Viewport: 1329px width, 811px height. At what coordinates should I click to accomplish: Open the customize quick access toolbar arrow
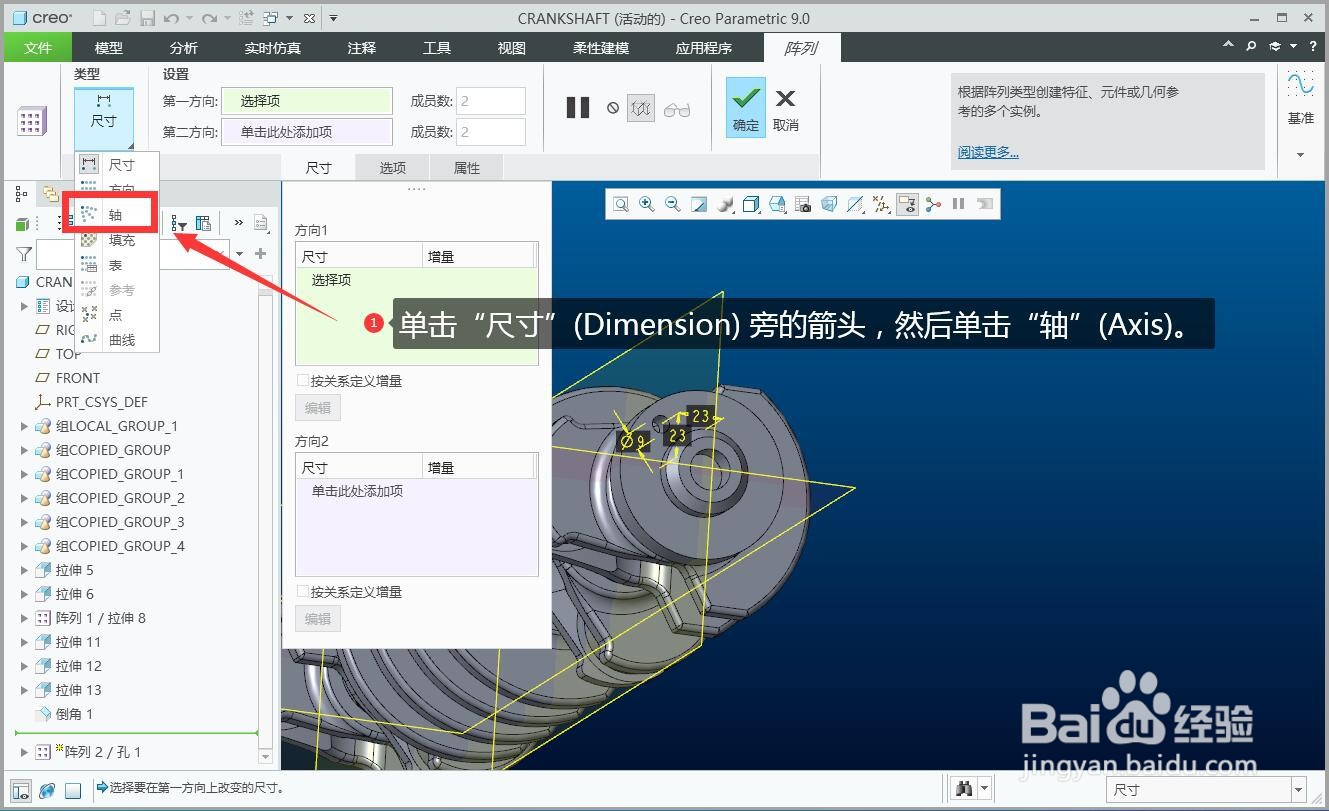[x=334, y=18]
